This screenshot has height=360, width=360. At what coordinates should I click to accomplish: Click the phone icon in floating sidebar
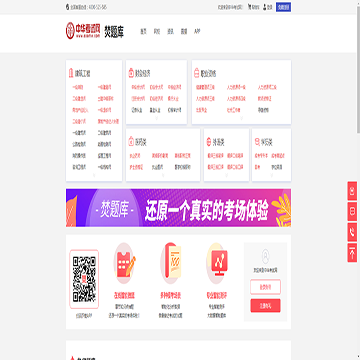pyautogui.click(x=352, y=232)
